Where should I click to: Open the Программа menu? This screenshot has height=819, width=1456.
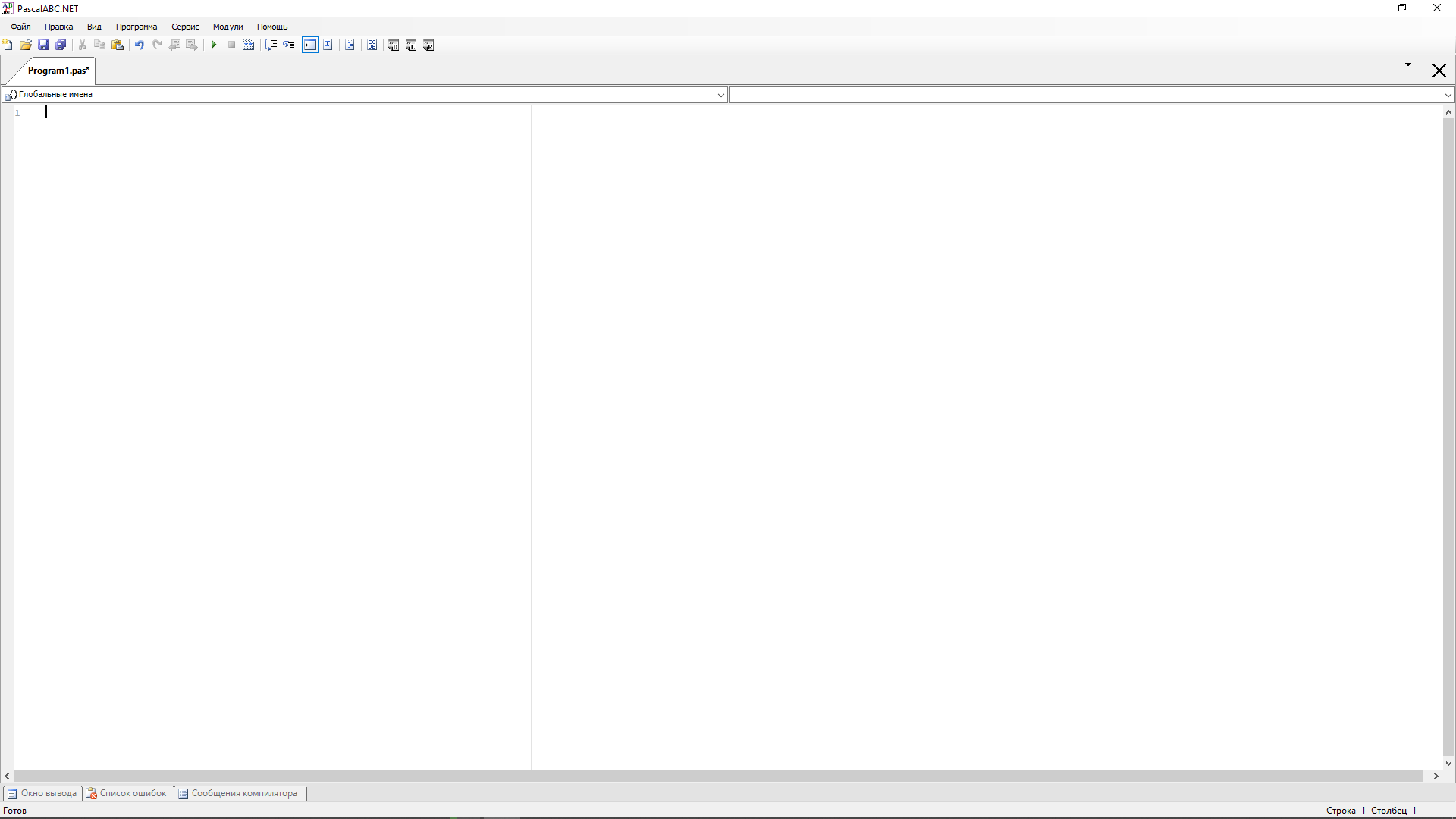pyautogui.click(x=136, y=27)
